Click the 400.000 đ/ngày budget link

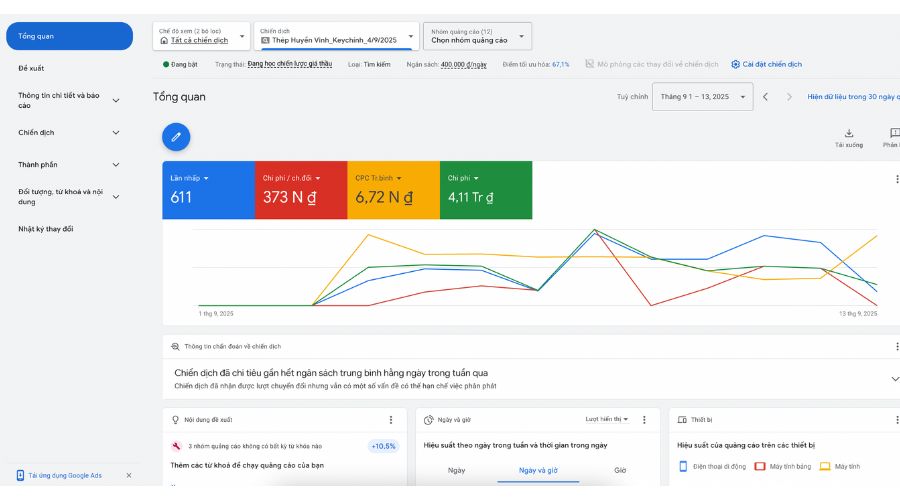click(463, 65)
